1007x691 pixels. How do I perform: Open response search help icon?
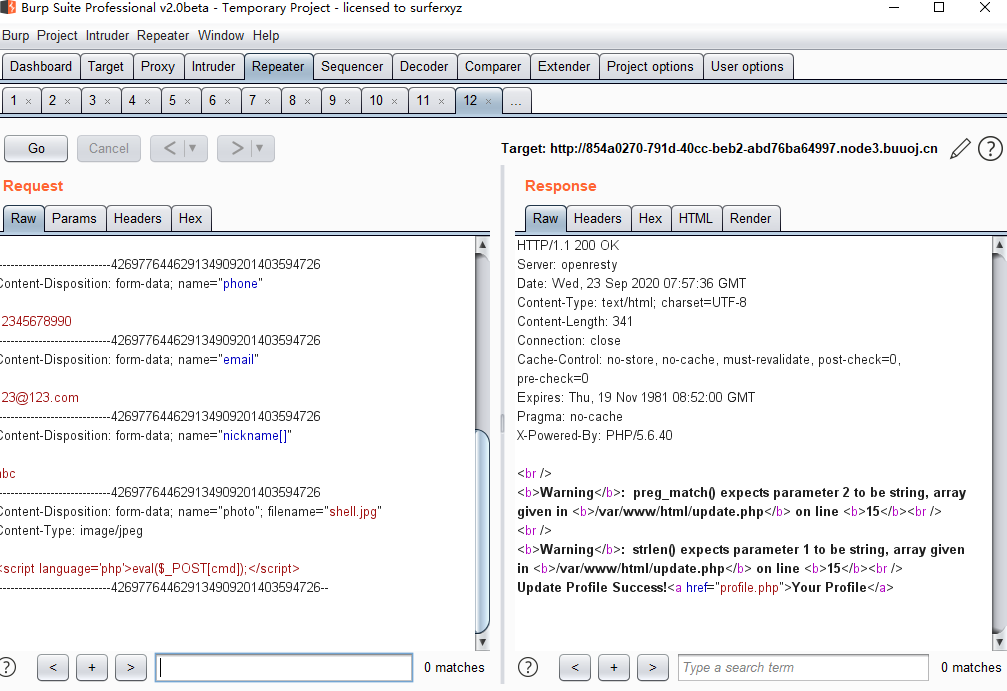(x=528, y=667)
